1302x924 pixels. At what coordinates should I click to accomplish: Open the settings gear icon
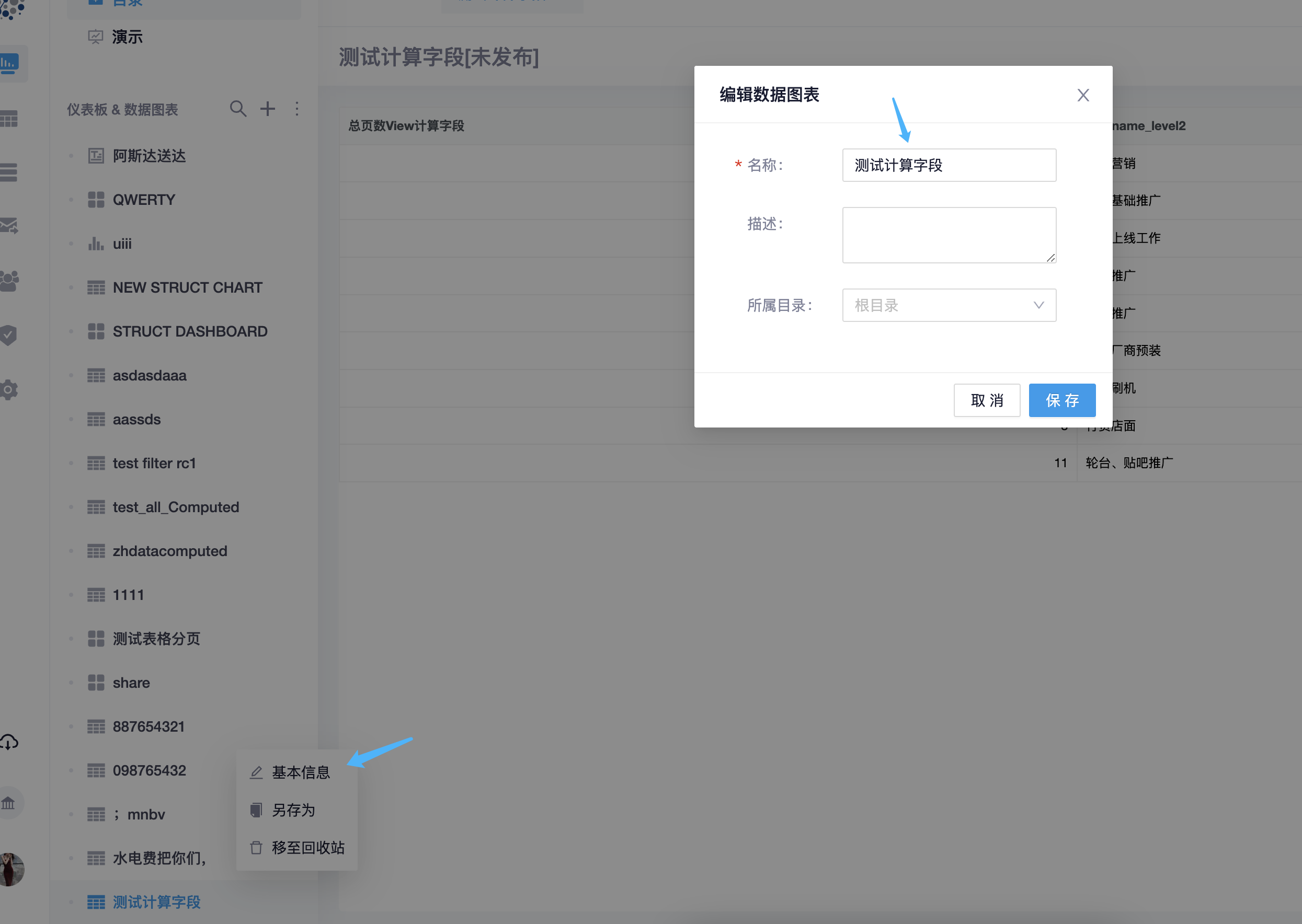click(x=9, y=389)
